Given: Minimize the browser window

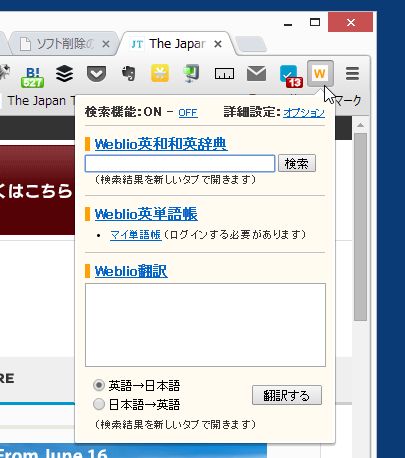Looking at the screenshot, I should (288, 23).
